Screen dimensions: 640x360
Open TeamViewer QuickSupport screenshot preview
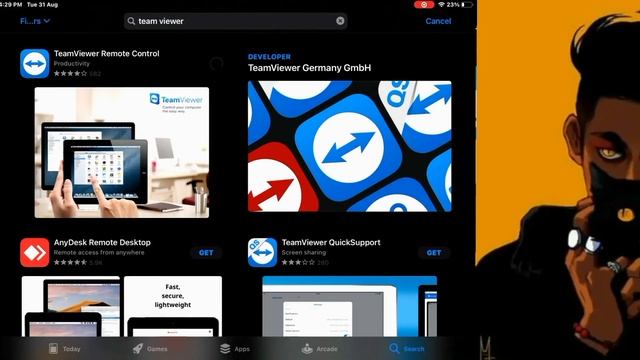[x=349, y=306]
